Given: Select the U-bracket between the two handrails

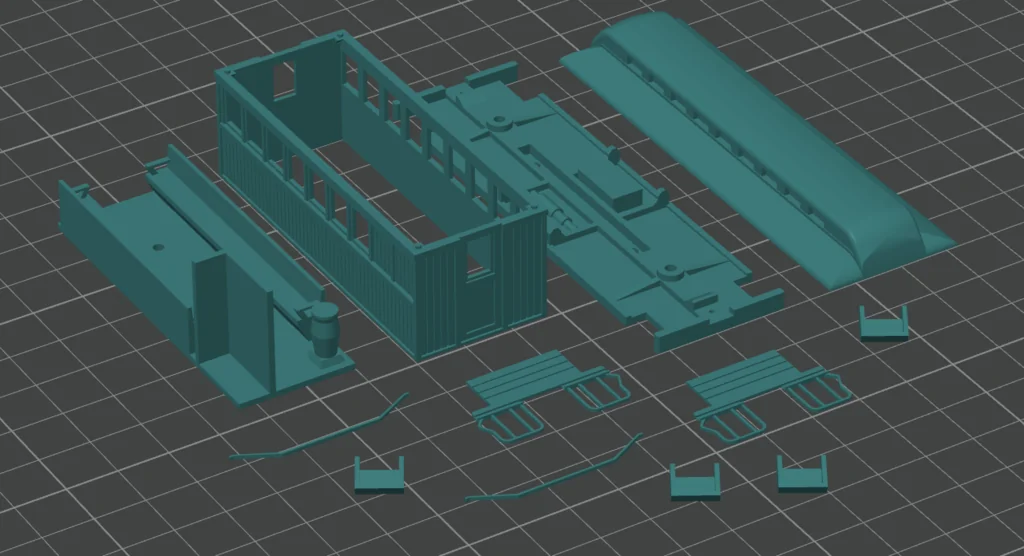Looking at the screenshot, I should (379, 475).
